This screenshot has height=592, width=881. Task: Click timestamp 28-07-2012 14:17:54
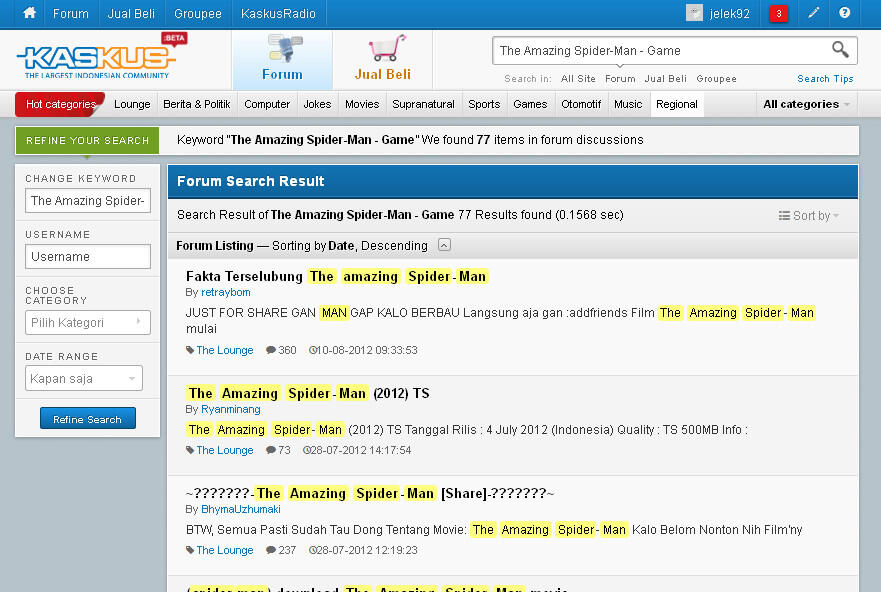[x=361, y=450]
